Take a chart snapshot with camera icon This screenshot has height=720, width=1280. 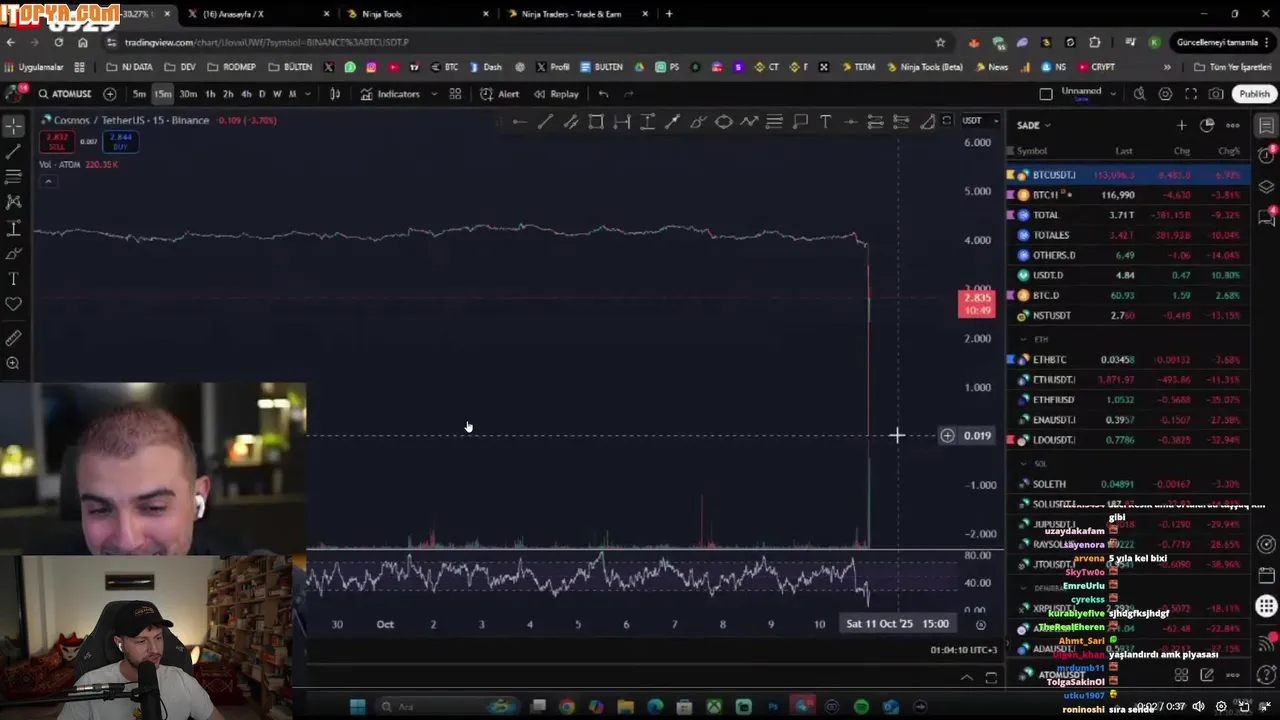click(1216, 94)
